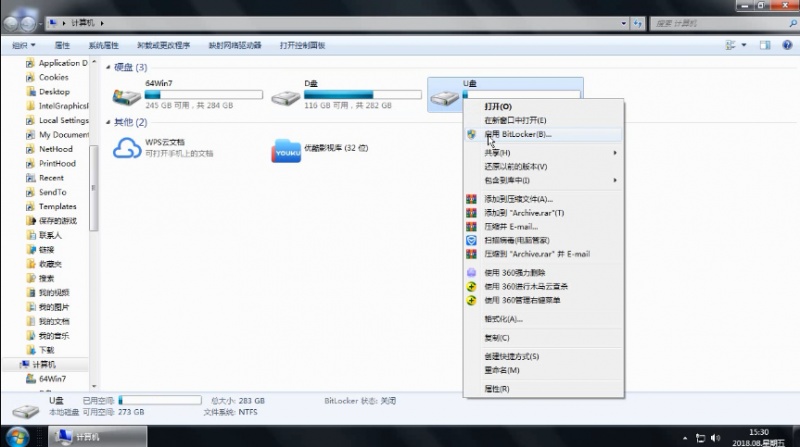
Task: Click the Help question mark icon
Action: tap(787, 45)
